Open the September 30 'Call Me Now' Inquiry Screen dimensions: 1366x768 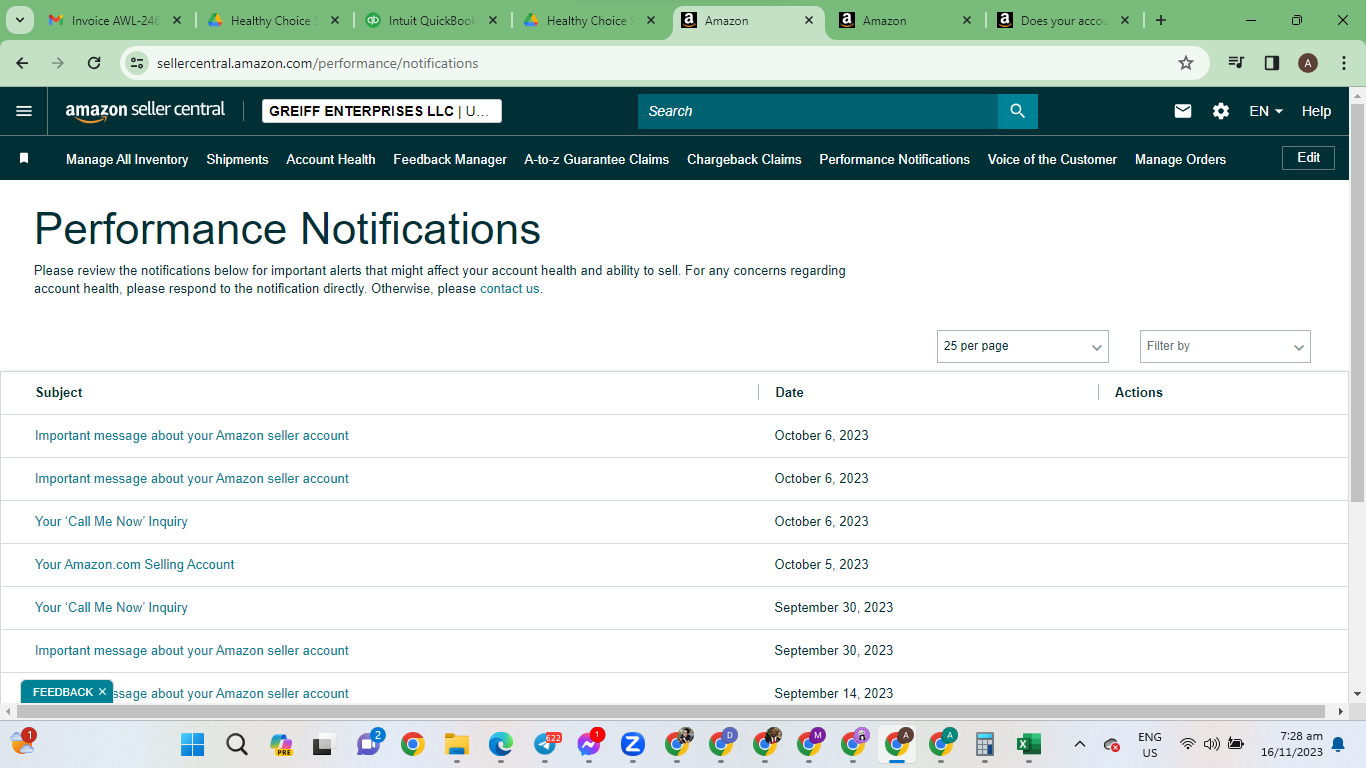click(111, 607)
